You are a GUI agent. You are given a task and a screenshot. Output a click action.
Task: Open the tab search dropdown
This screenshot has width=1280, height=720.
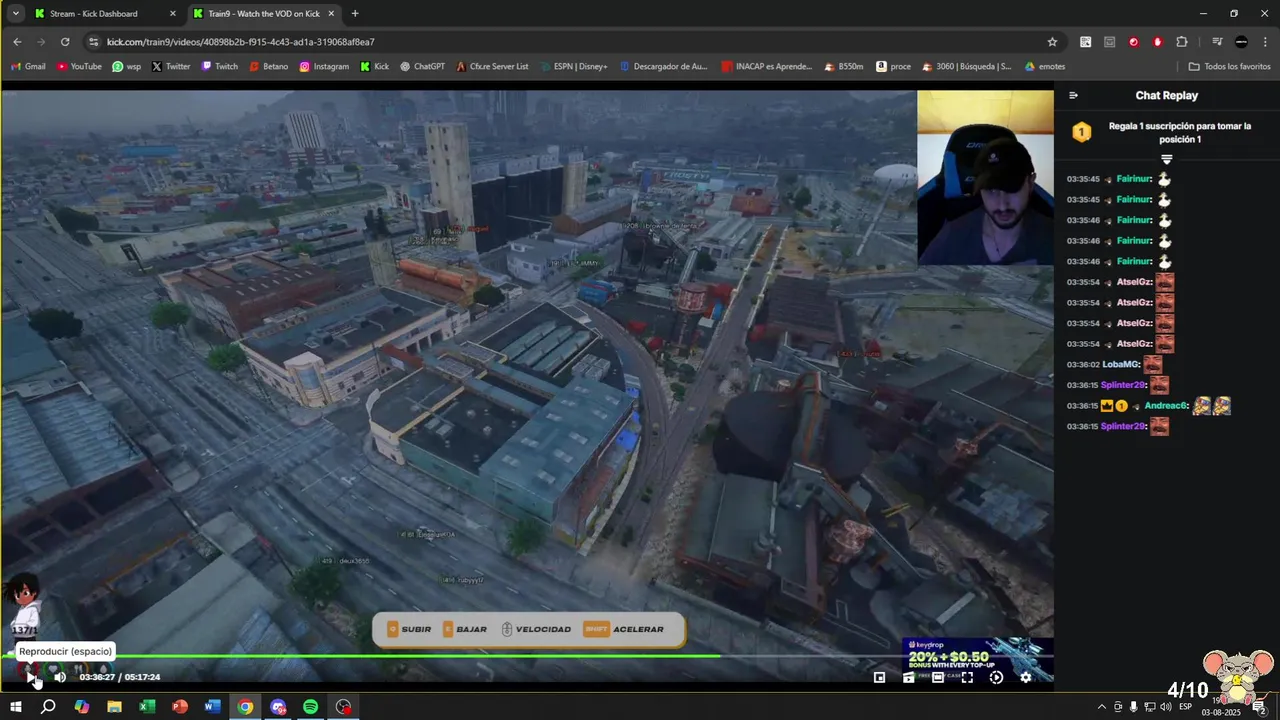15,14
